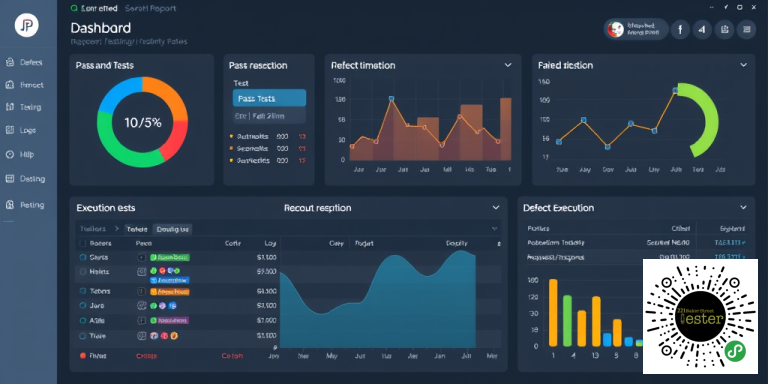Click the peak point in the Refect timetion chart
This screenshot has height=384, width=768.
click(391, 98)
